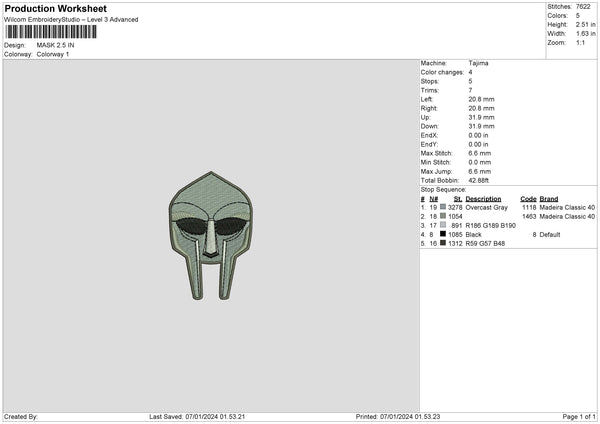This screenshot has width=600, height=424.
Task: Click the 'Trims:' label
Action: click(x=429, y=90)
